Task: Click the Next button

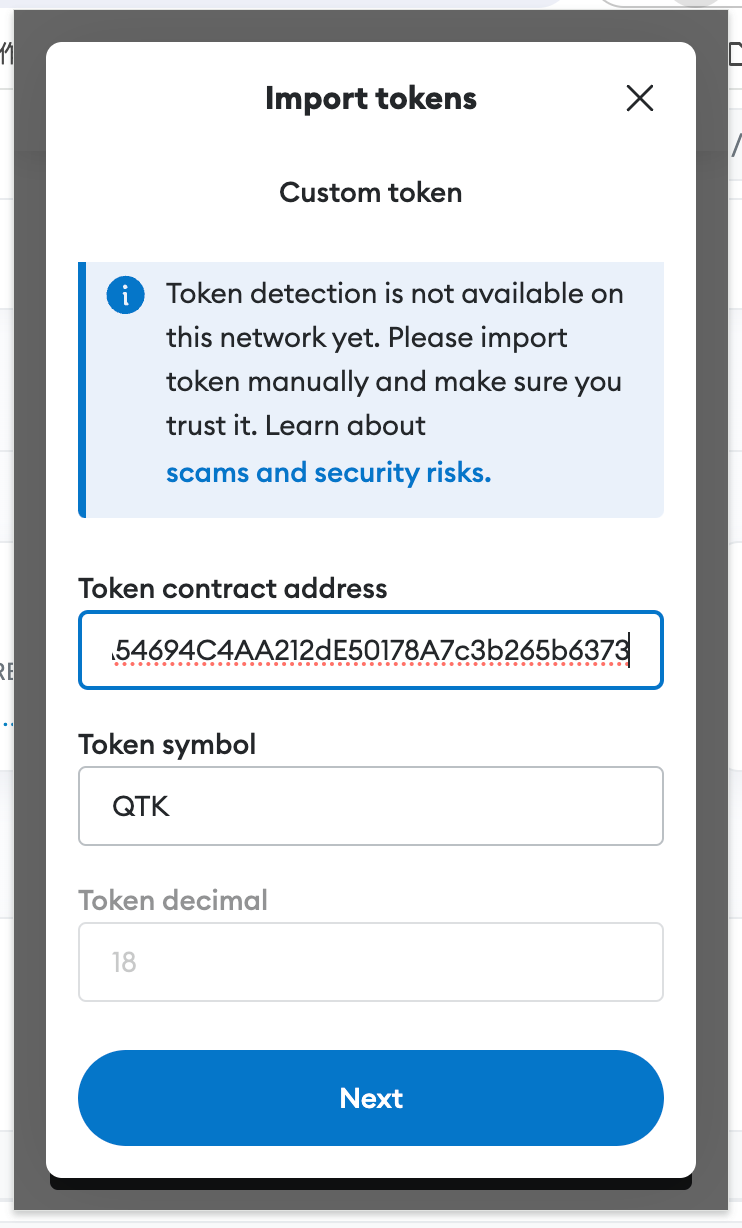Action: point(371,1098)
